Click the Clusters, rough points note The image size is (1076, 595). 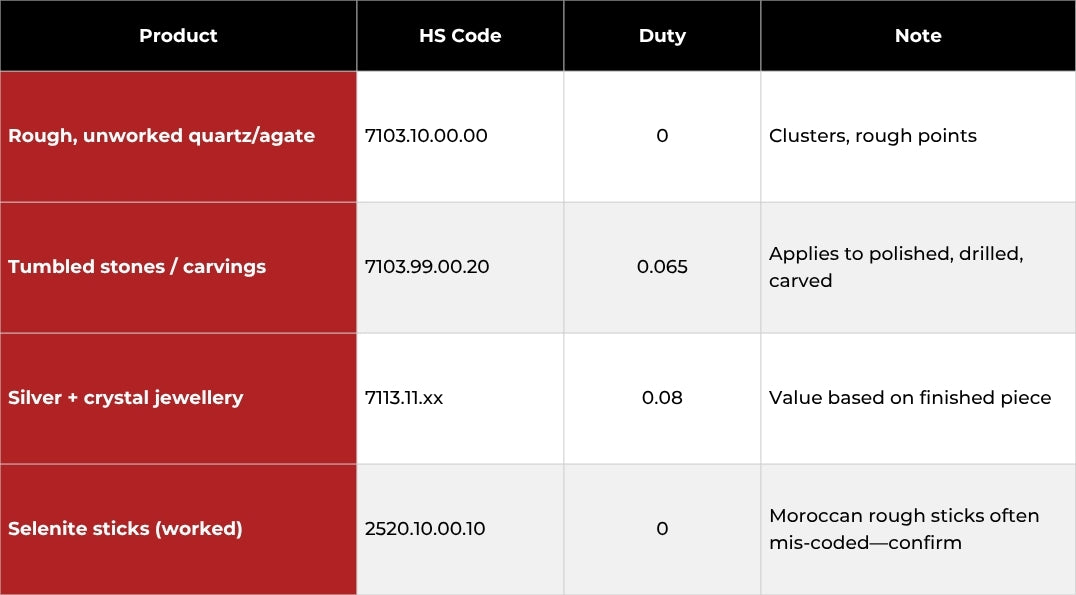pyautogui.click(x=873, y=136)
